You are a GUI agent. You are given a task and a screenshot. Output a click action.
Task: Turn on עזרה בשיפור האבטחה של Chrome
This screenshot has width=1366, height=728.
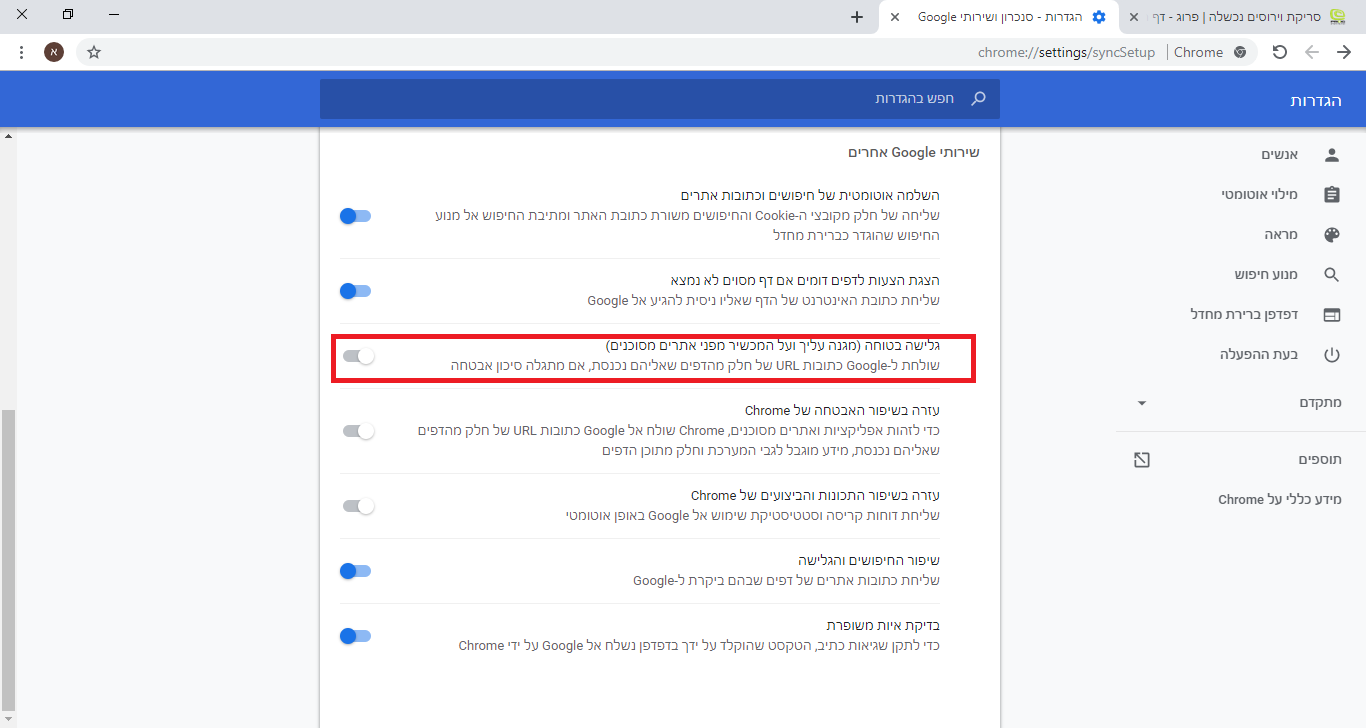358,431
